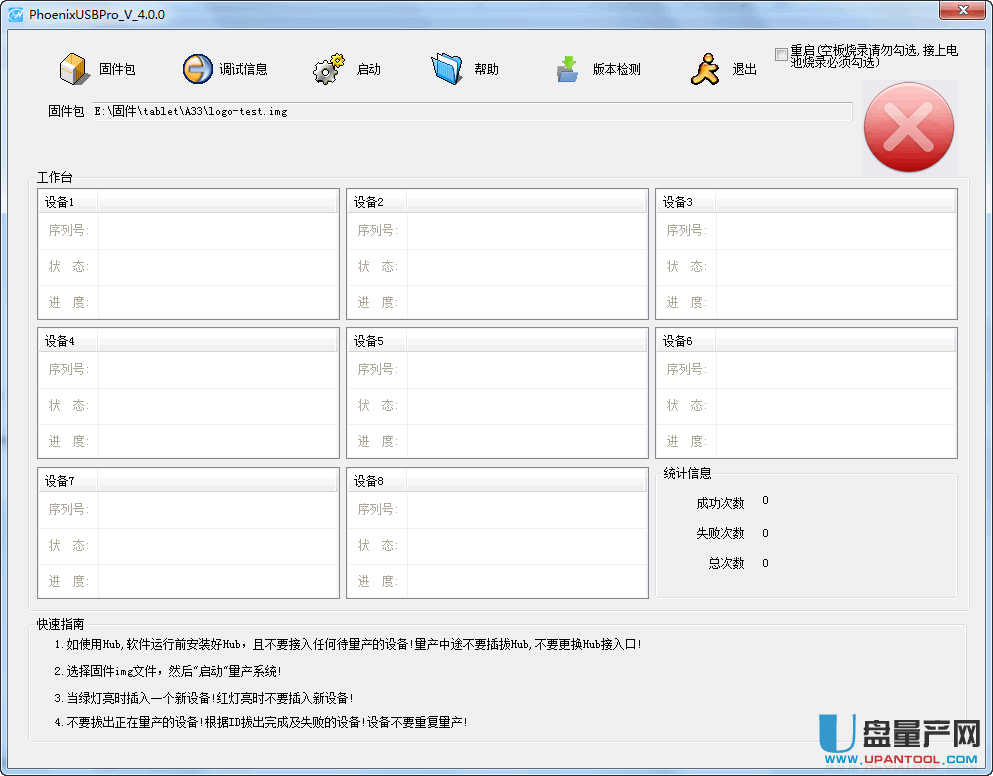This screenshot has width=993, height=776.
Task: Select the 设备1 serial number field
Action: 218,231
